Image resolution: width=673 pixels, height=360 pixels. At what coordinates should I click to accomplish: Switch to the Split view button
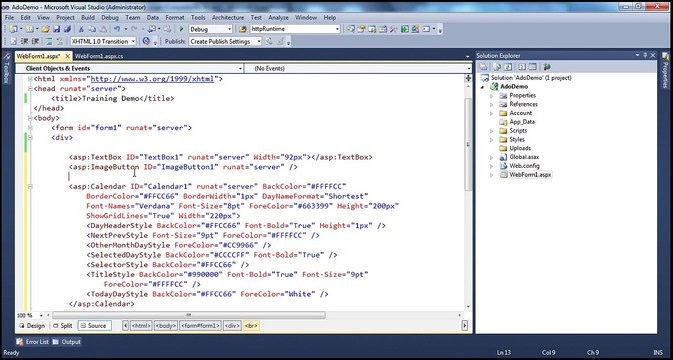pos(62,326)
